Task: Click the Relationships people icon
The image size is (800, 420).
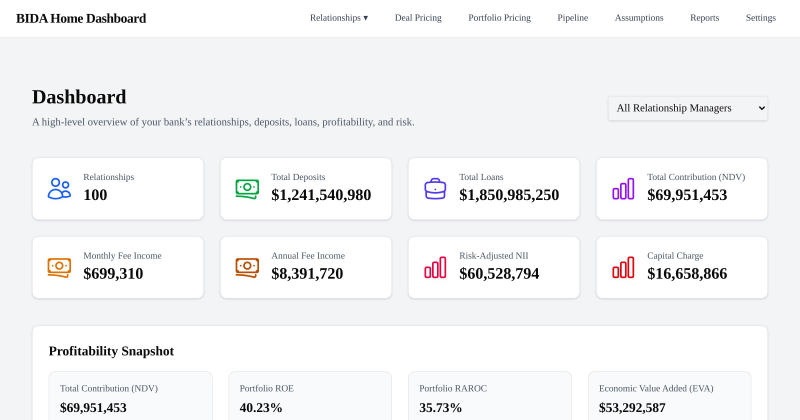Action: pyautogui.click(x=60, y=189)
